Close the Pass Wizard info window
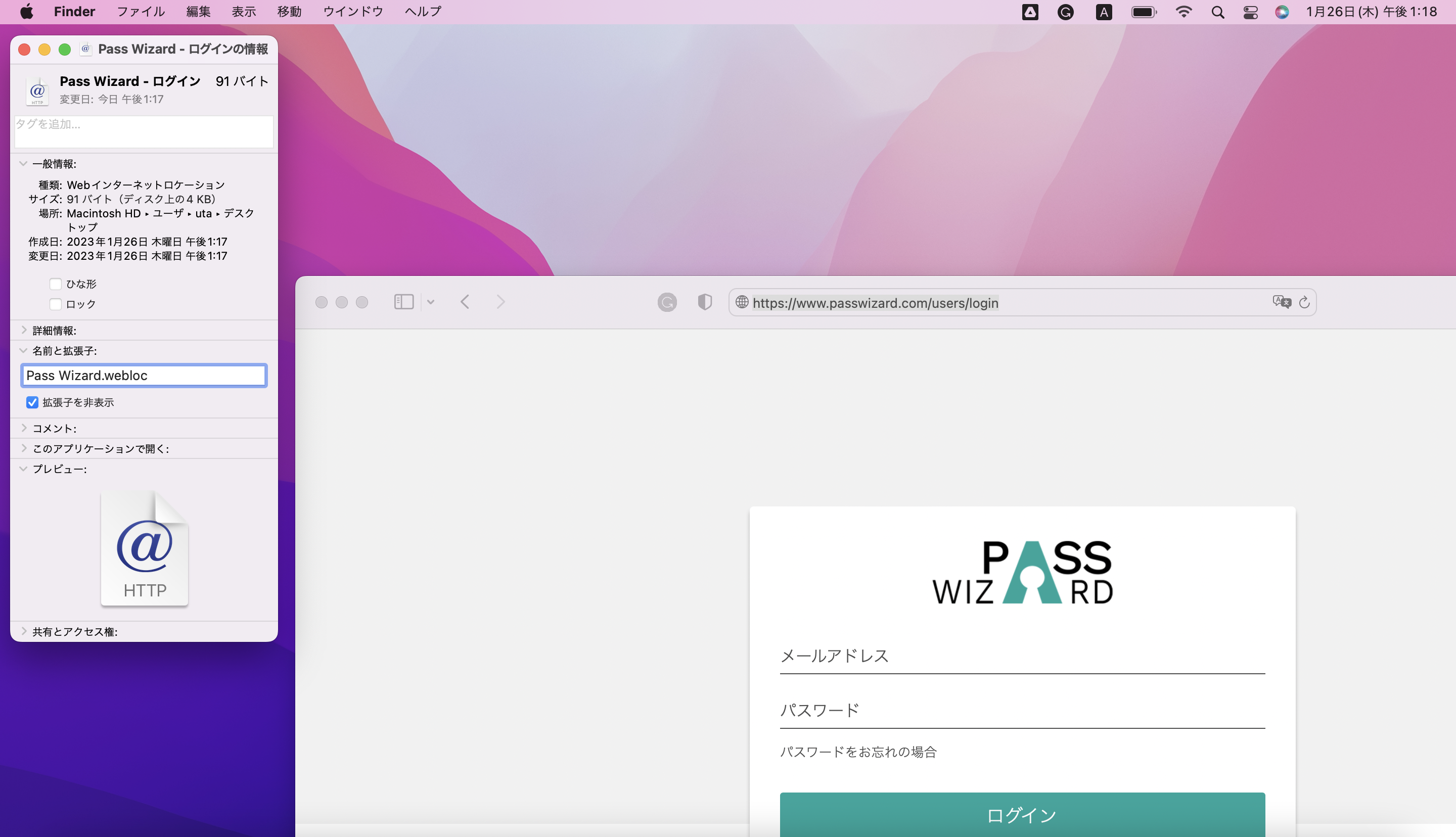 coord(24,50)
